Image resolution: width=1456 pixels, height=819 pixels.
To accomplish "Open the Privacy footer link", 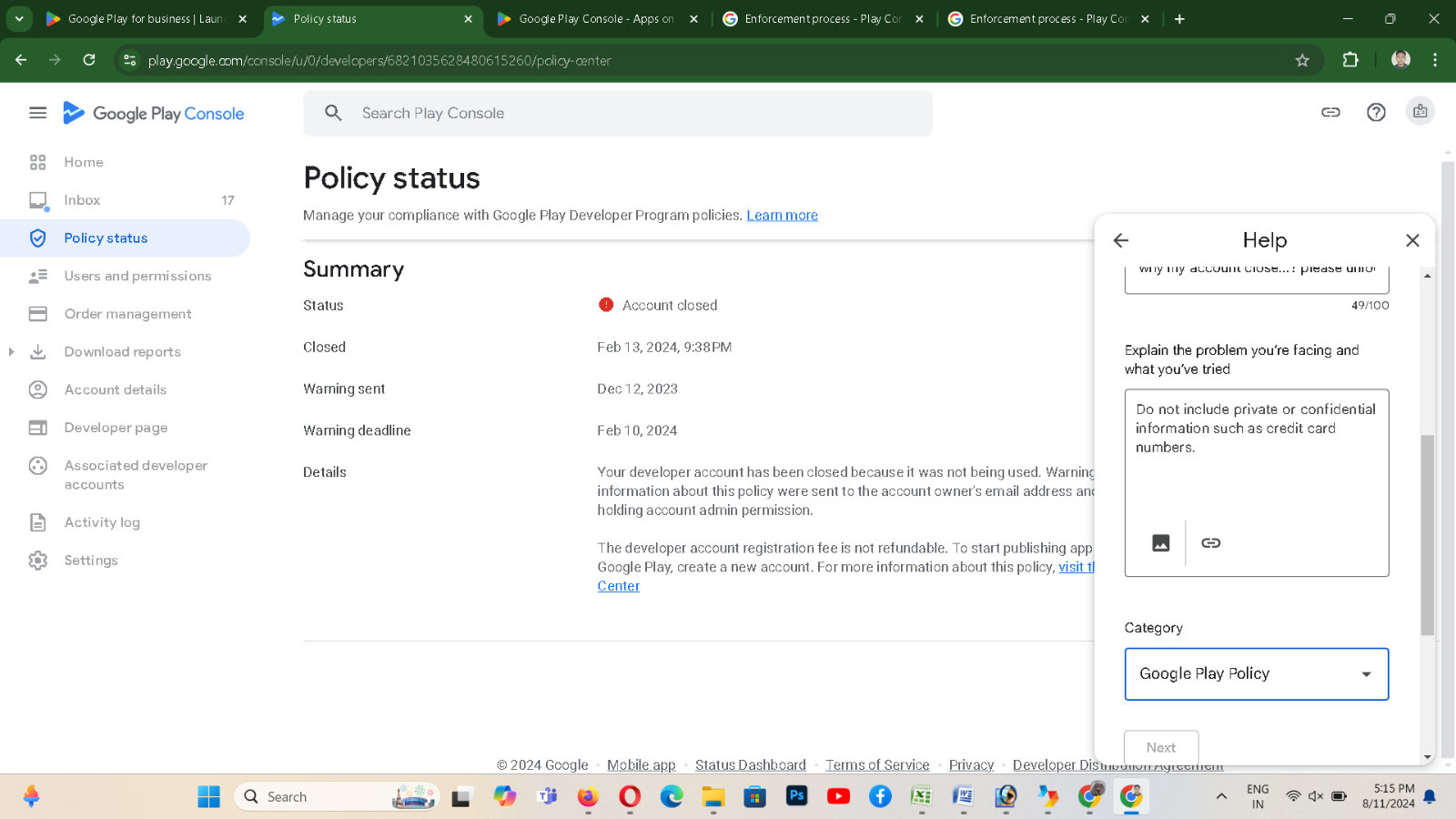I will [x=971, y=765].
